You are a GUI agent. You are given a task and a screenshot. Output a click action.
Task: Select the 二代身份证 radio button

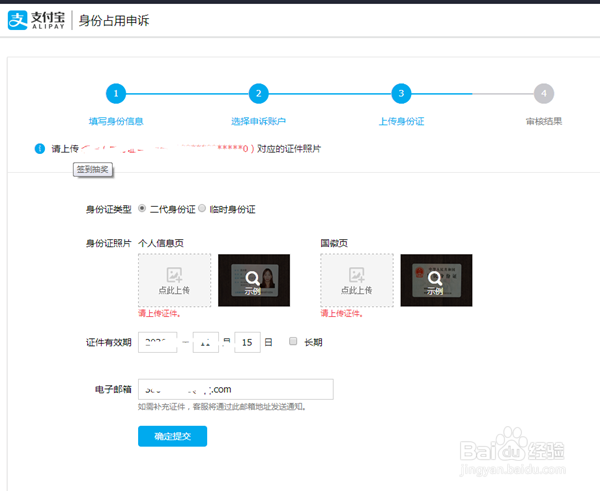[x=142, y=208]
